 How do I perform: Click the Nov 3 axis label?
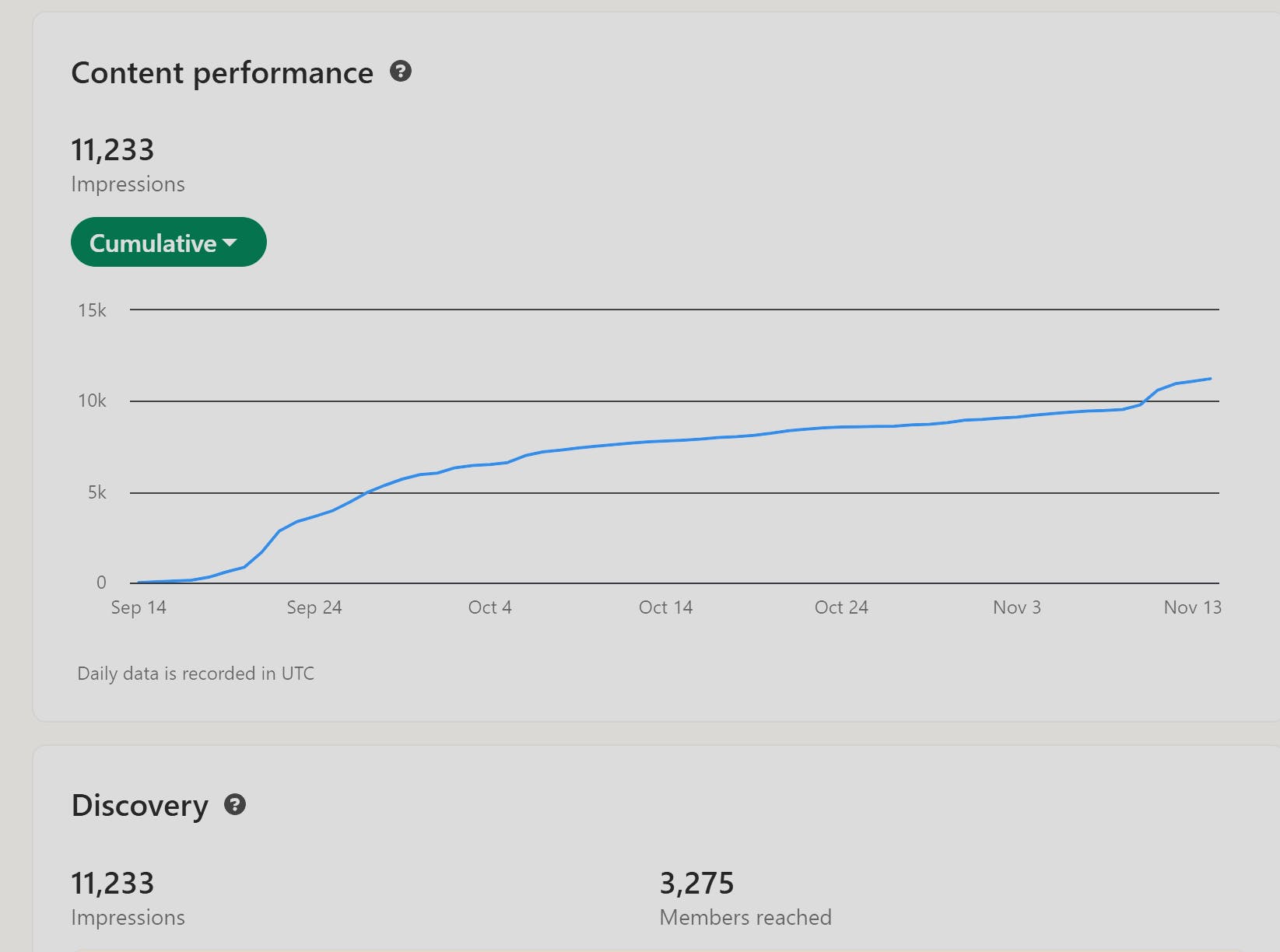[x=1016, y=607]
